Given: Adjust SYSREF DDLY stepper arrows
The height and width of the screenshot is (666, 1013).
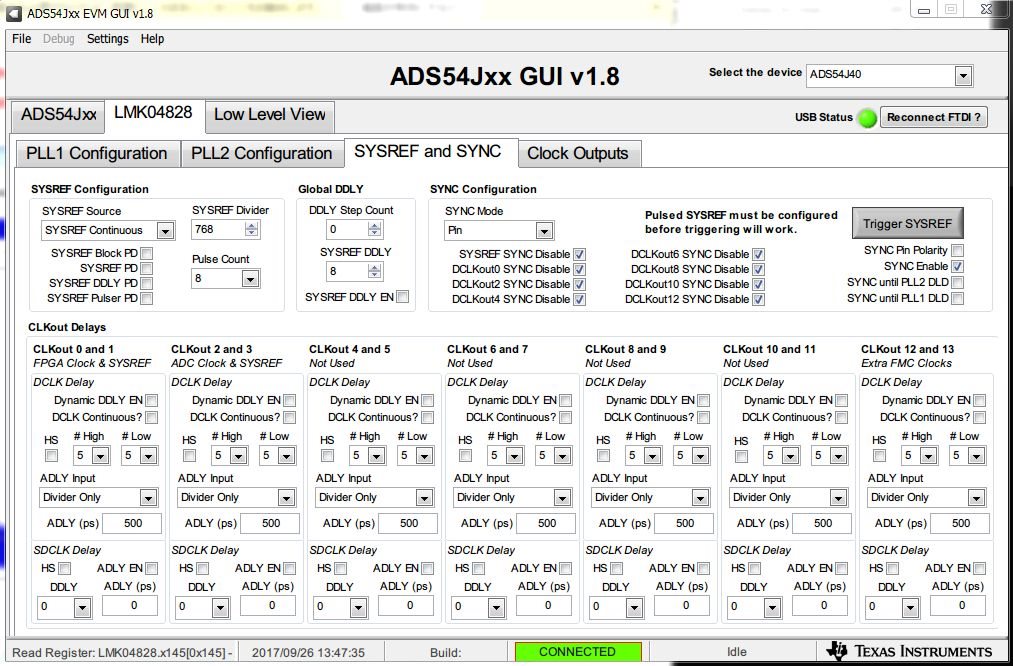Looking at the screenshot, I should tap(374, 271).
